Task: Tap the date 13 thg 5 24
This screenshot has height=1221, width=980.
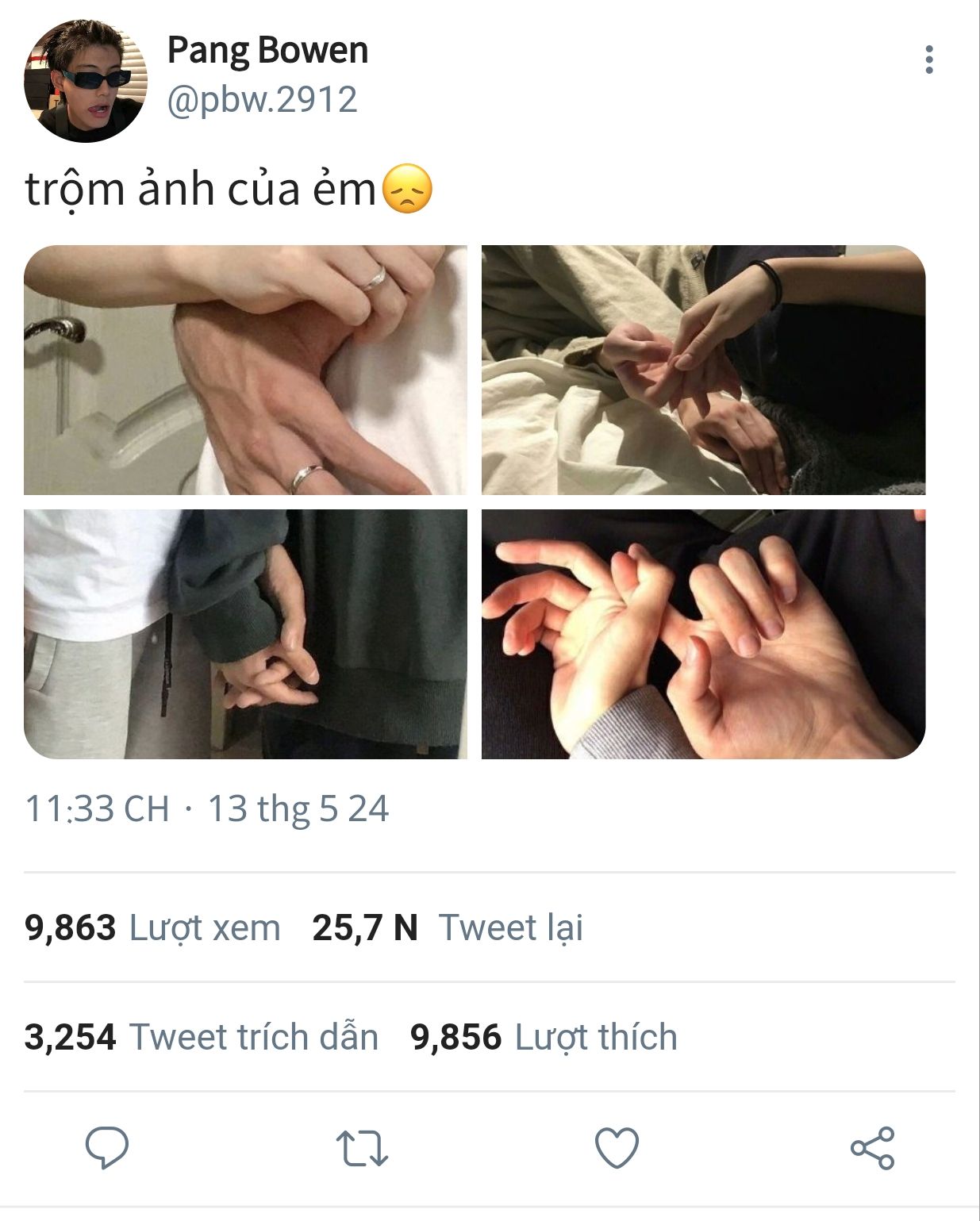Action: click(298, 809)
